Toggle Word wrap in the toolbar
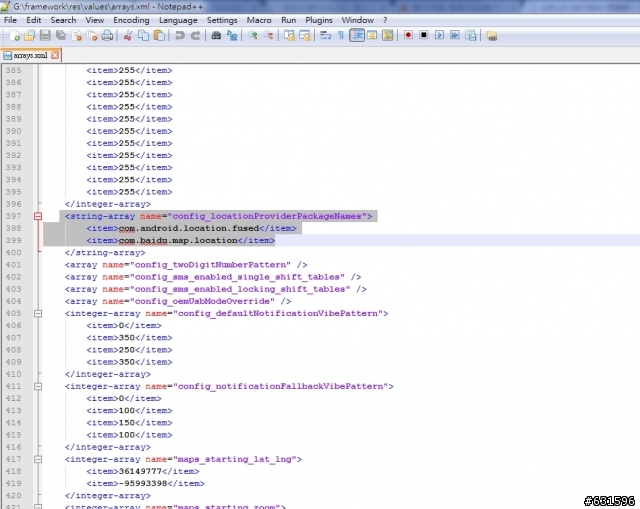The image size is (640, 509). pos(325,36)
